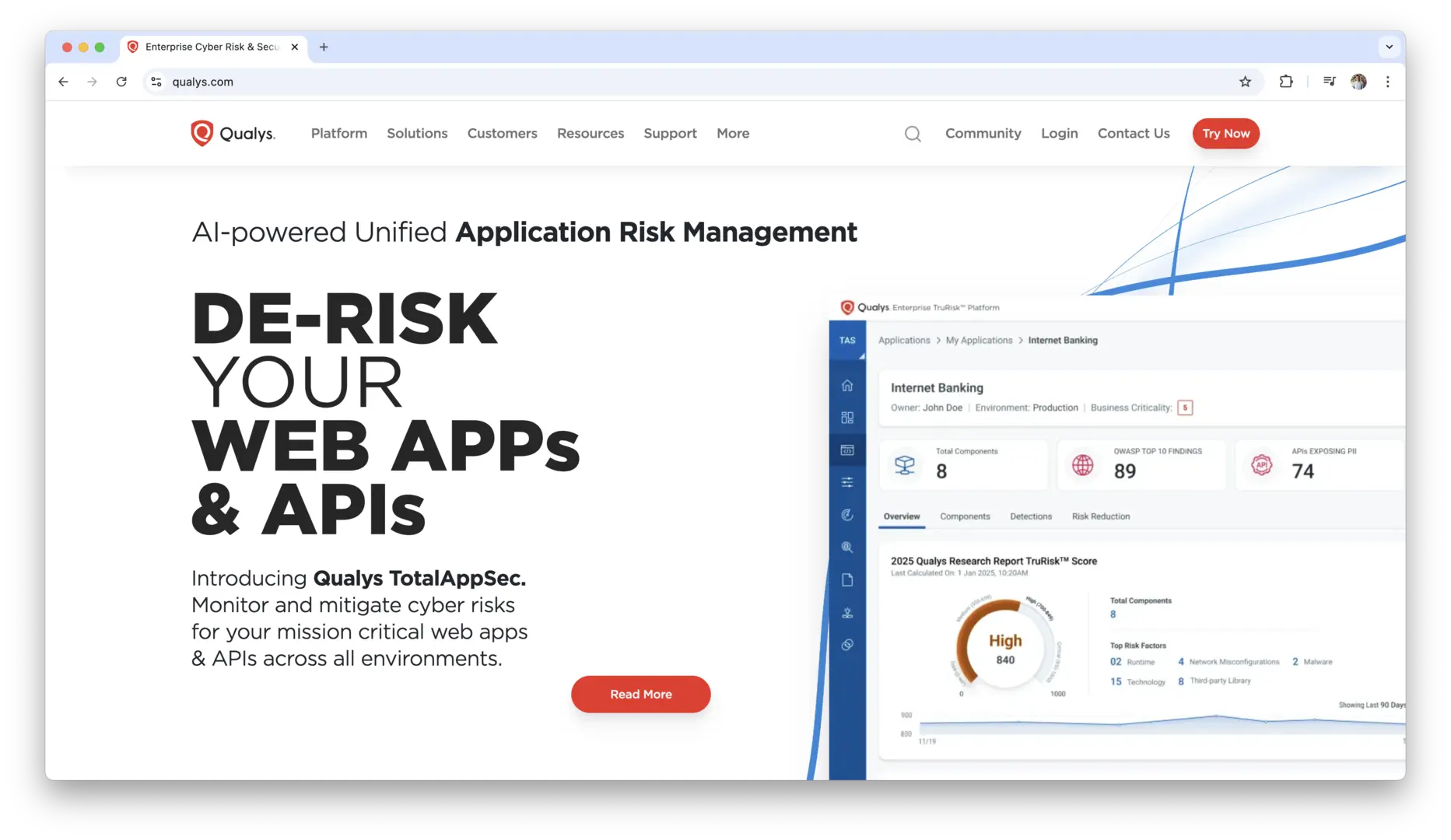Click the Qualys logo in header
Viewport: 1451px width, 840px height.
233,134
